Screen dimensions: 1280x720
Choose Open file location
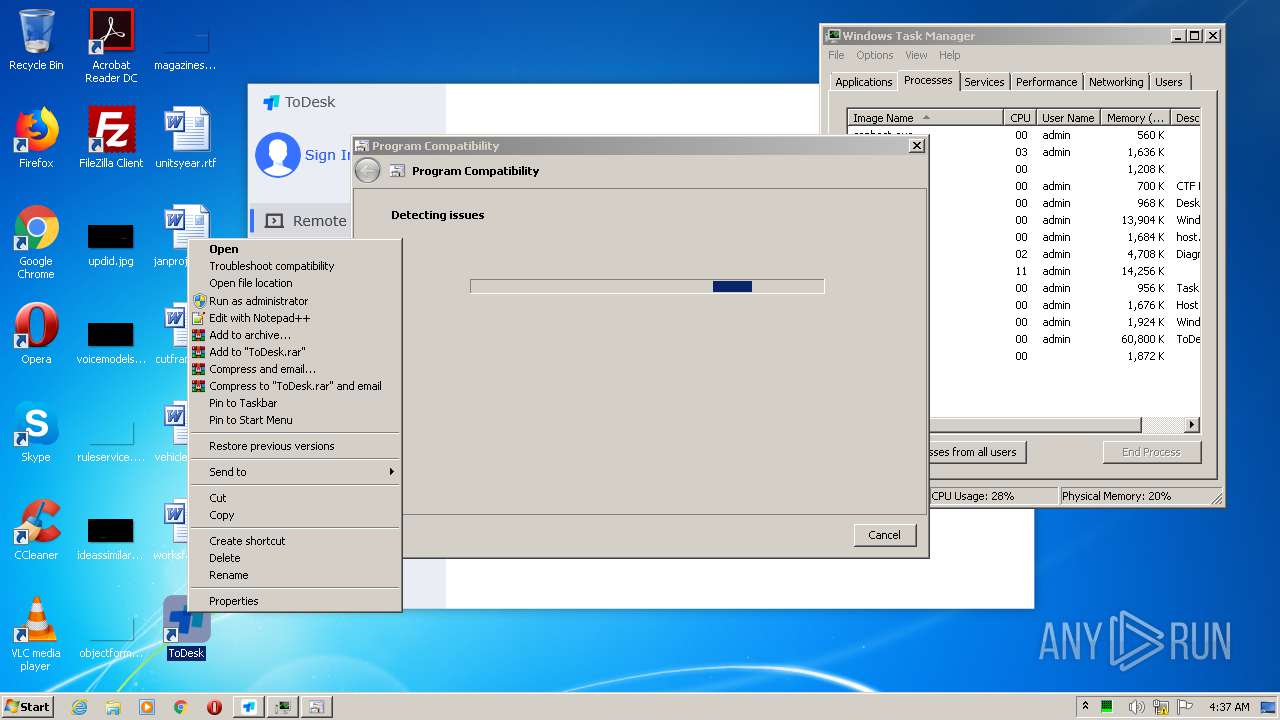pyautogui.click(x=295, y=283)
